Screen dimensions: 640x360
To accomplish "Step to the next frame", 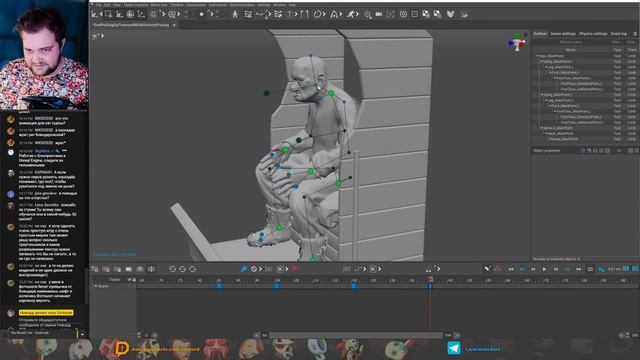I will point(556,269).
